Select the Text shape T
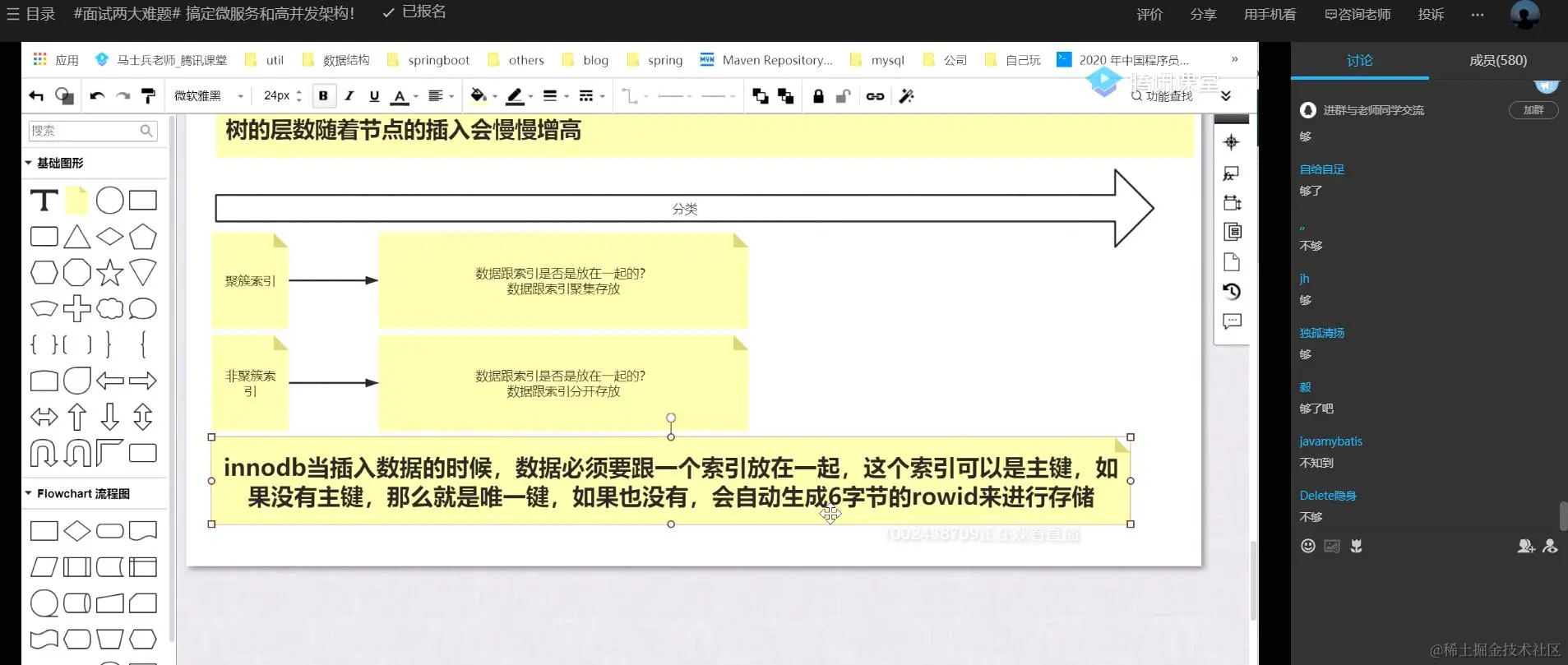This screenshot has width=1568, height=665. click(x=44, y=201)
